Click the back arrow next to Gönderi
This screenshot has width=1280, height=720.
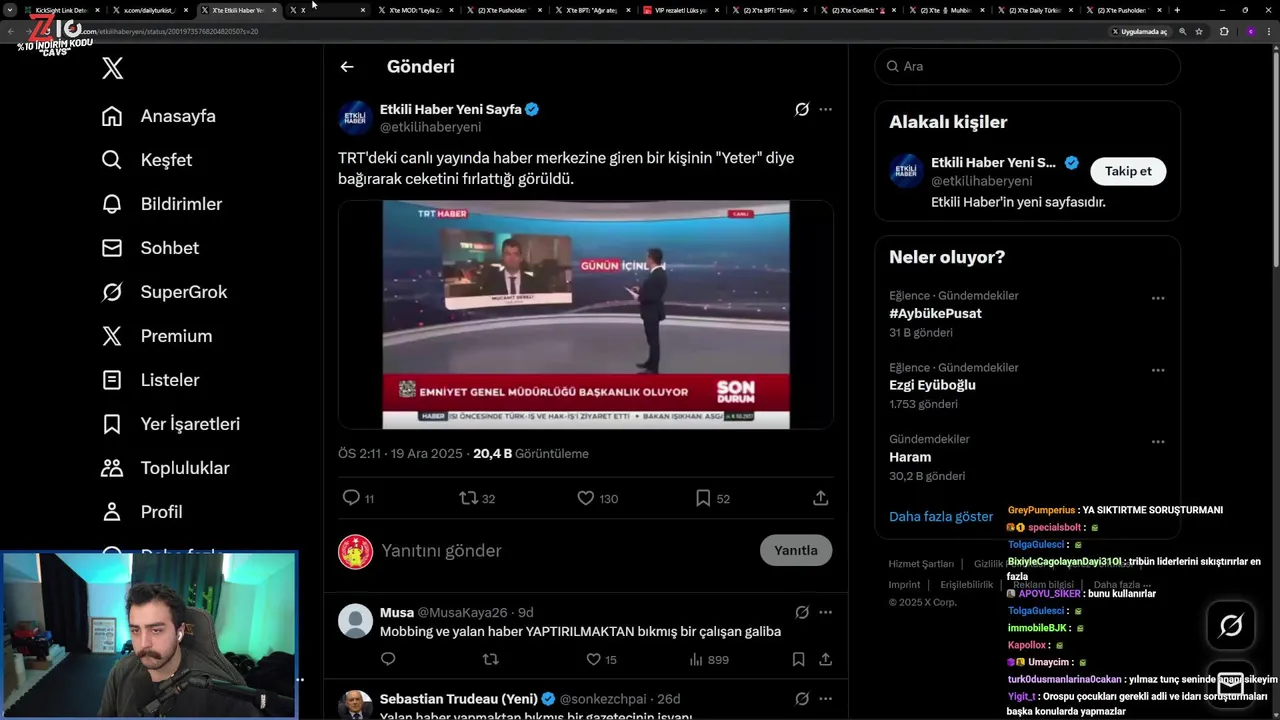tap(347, 67)
